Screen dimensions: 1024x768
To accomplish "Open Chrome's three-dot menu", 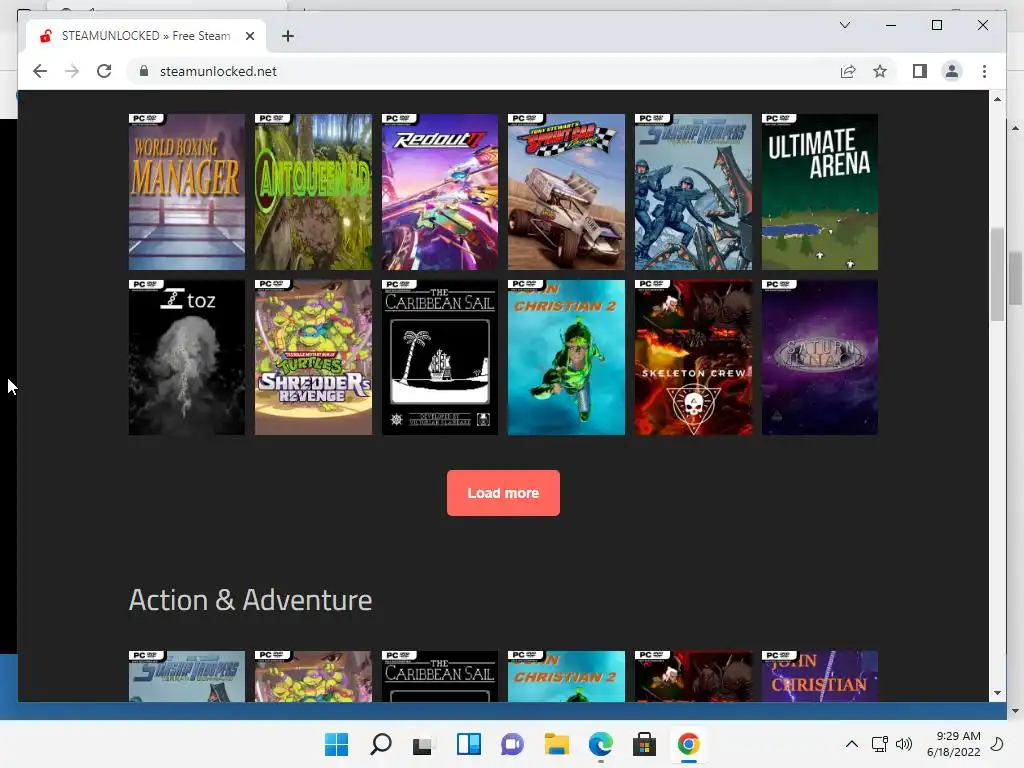I will pos(984,71).
